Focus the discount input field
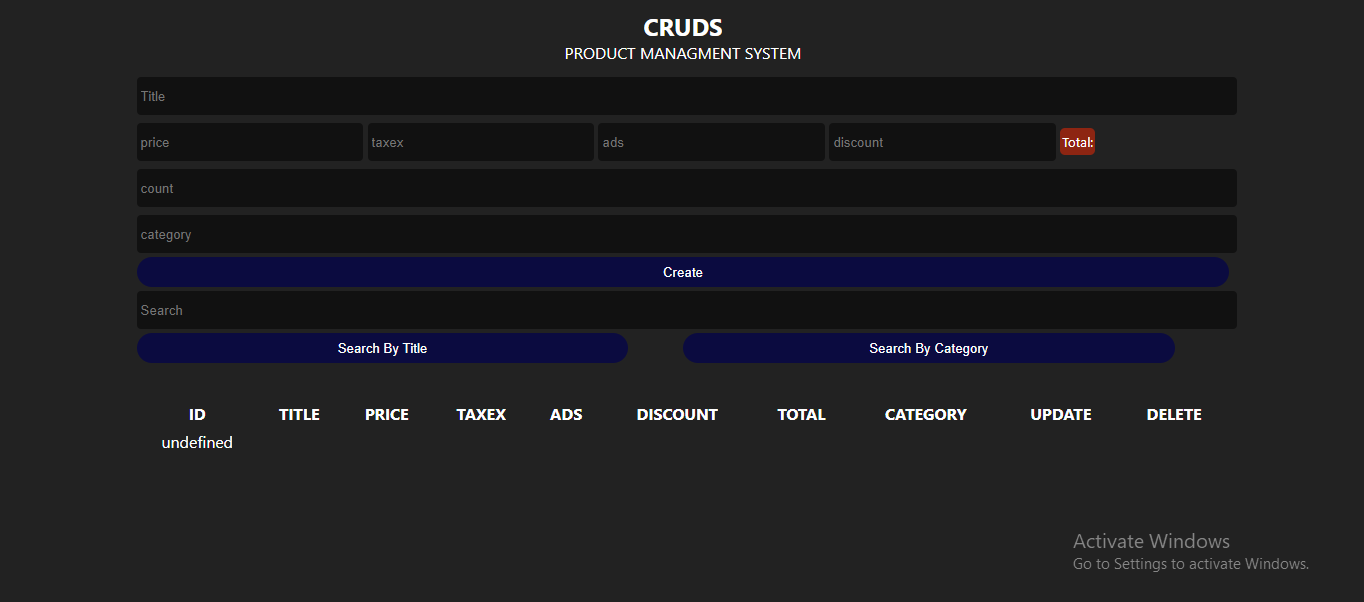 click(941, 142)
